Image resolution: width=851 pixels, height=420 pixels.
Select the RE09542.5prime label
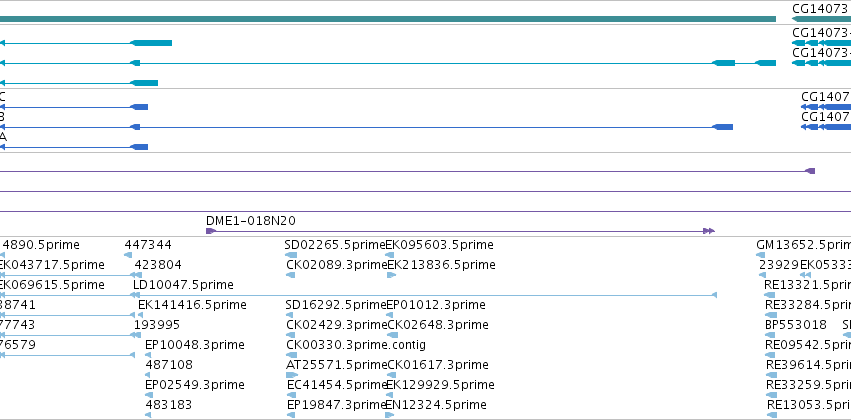[x=808, y=345]
